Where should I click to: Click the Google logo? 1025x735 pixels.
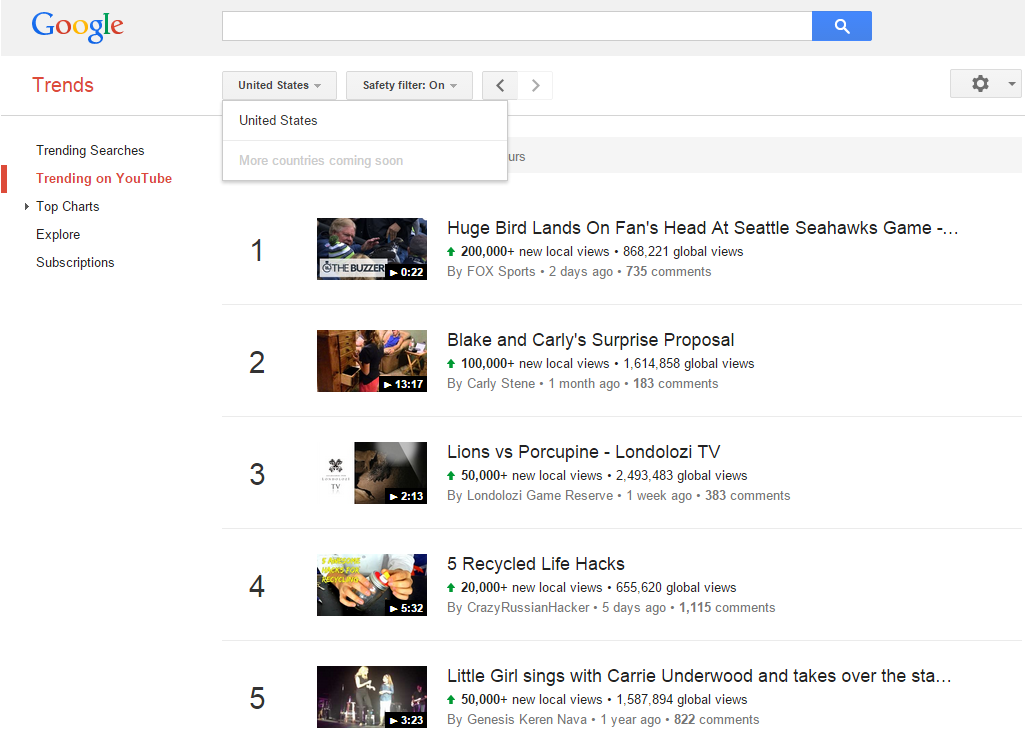point(77,26)
